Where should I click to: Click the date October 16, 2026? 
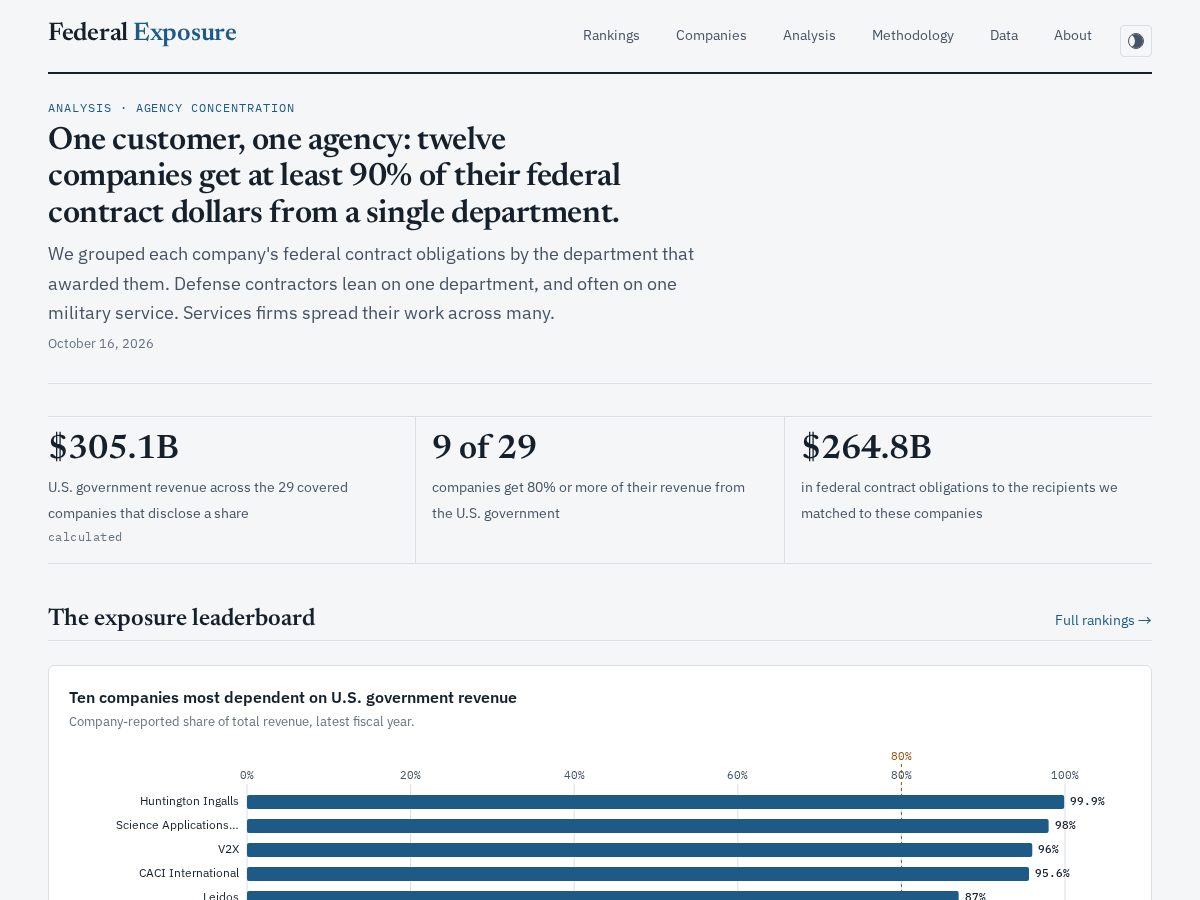pos(101,343)
